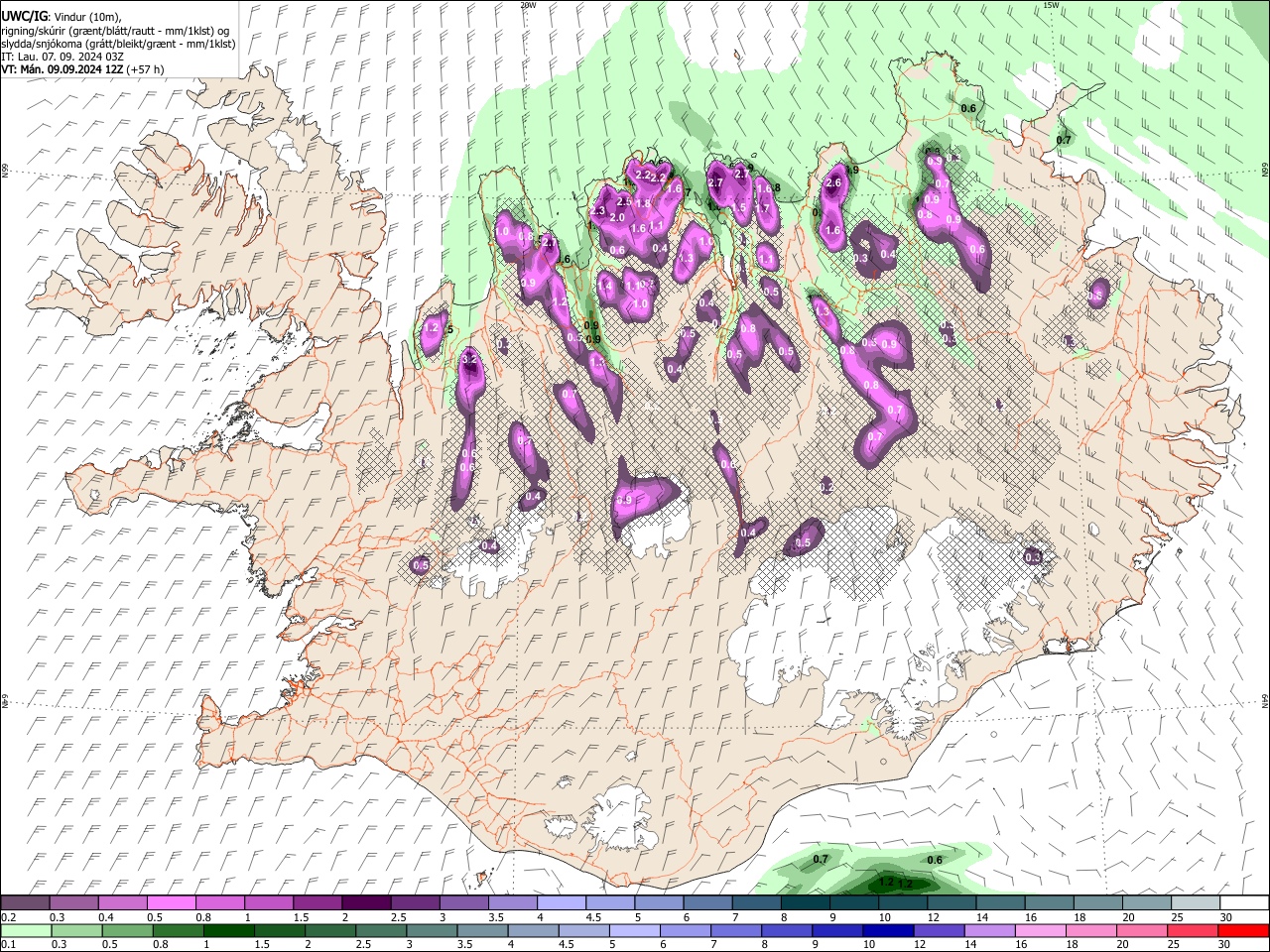Click the 30 label in the top legend row
The image size is (1270, 952).
coord(1226,917)
